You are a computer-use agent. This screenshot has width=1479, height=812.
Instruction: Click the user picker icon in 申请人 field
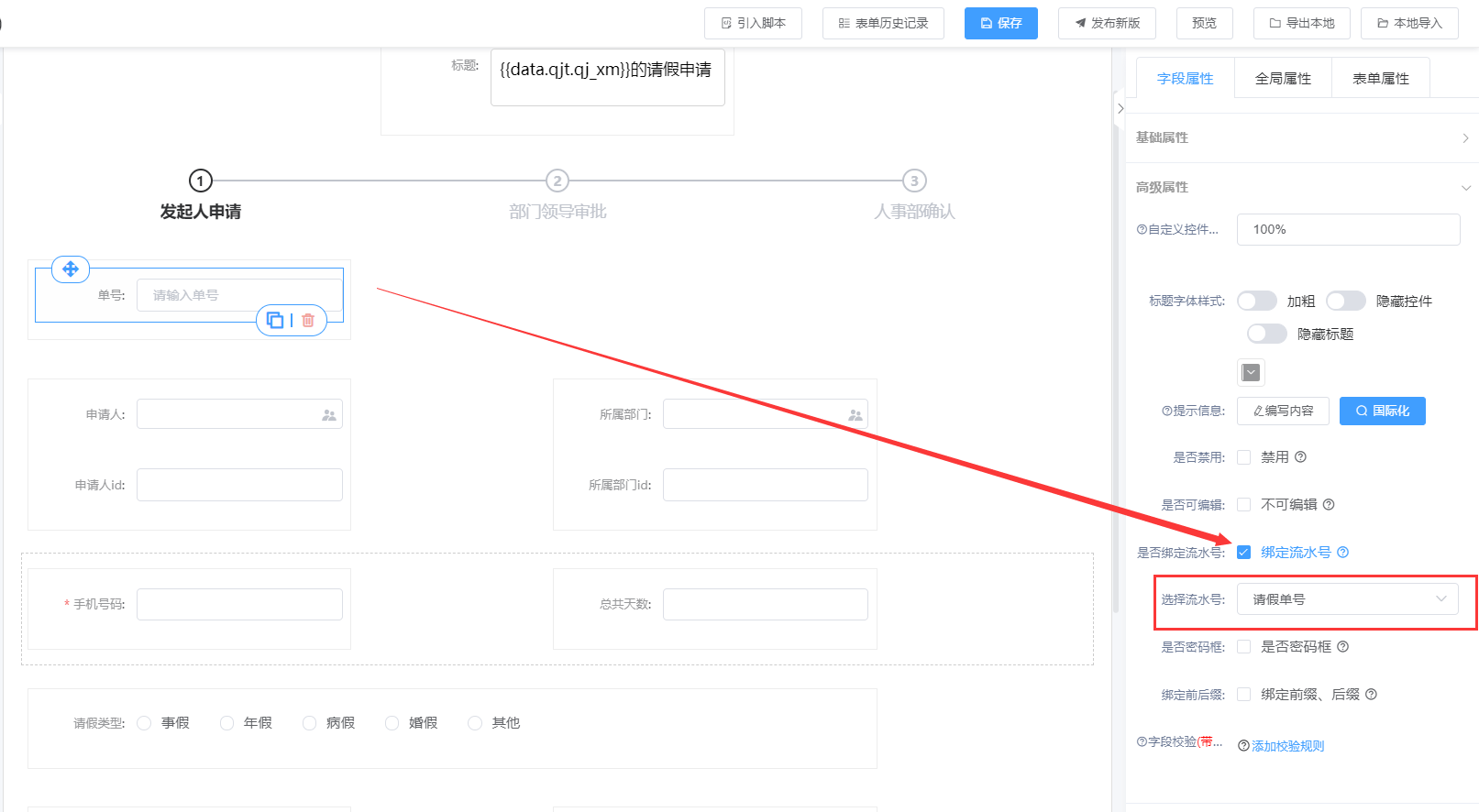(329, 415)
